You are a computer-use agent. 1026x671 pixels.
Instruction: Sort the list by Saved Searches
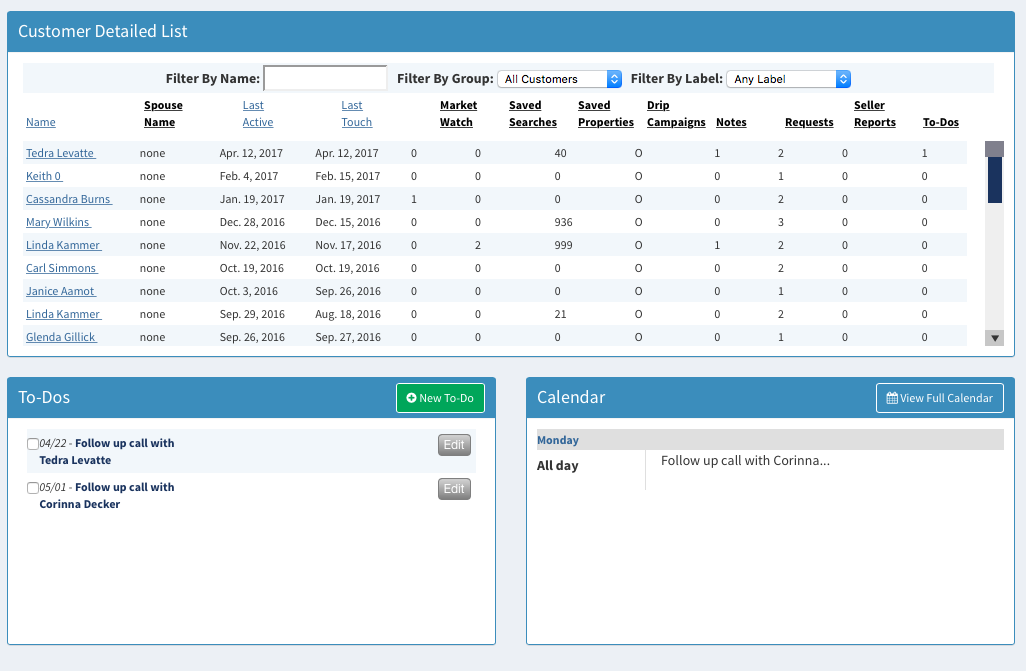tap(532, 113)
